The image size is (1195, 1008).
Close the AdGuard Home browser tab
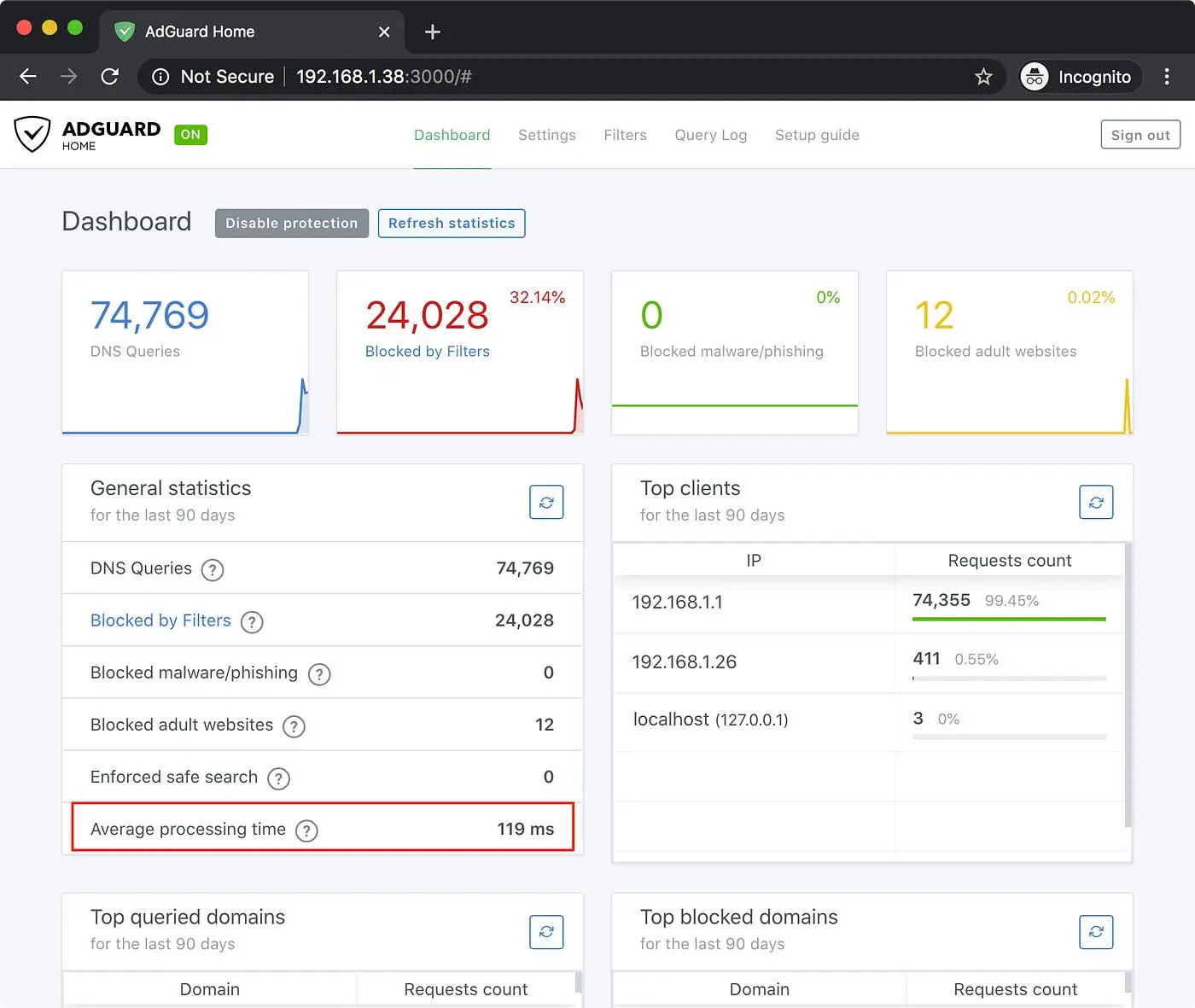pyautogui.click(x=384, y=32)
